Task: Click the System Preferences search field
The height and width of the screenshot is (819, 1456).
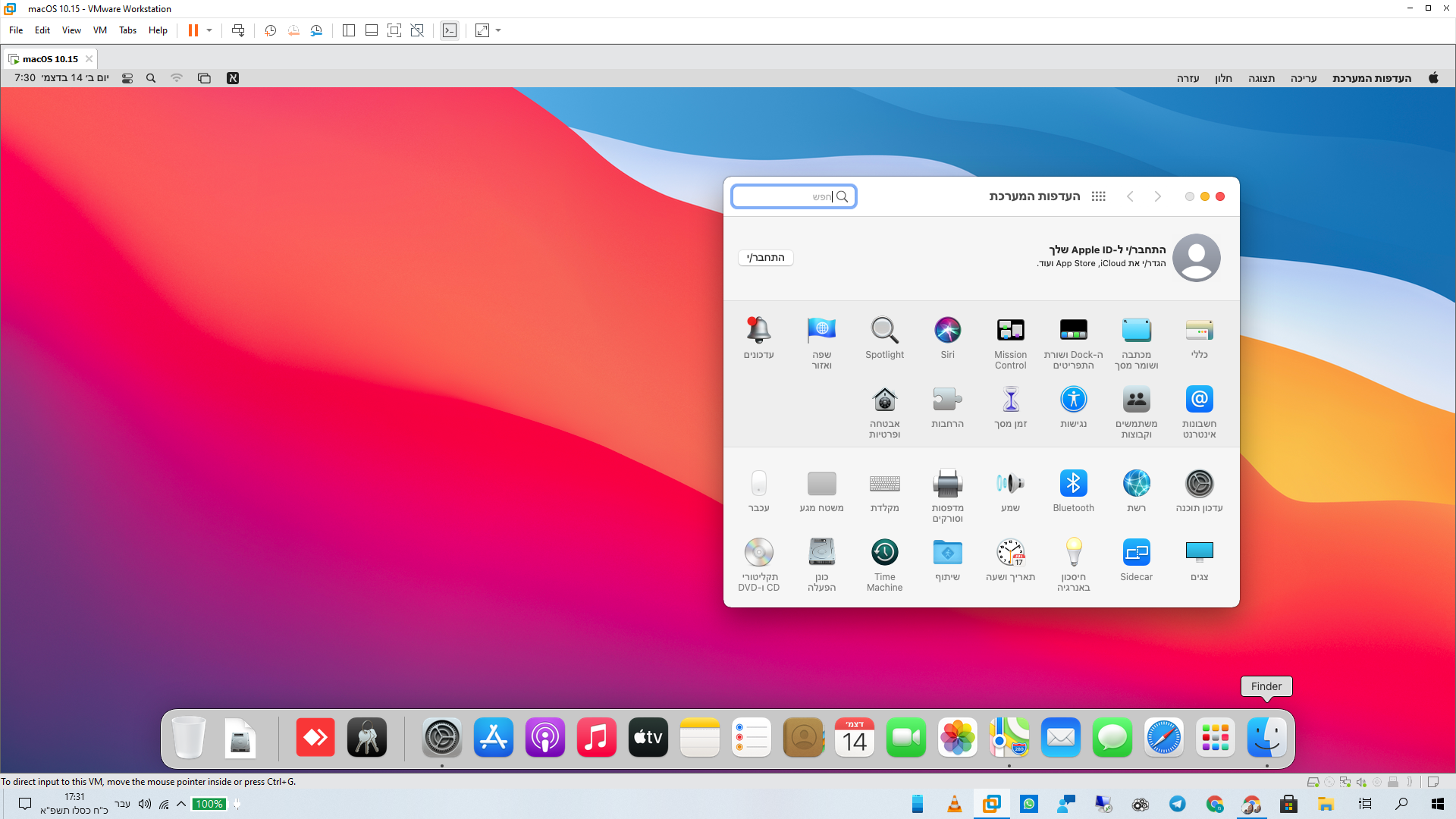Action: coord(793,196)
